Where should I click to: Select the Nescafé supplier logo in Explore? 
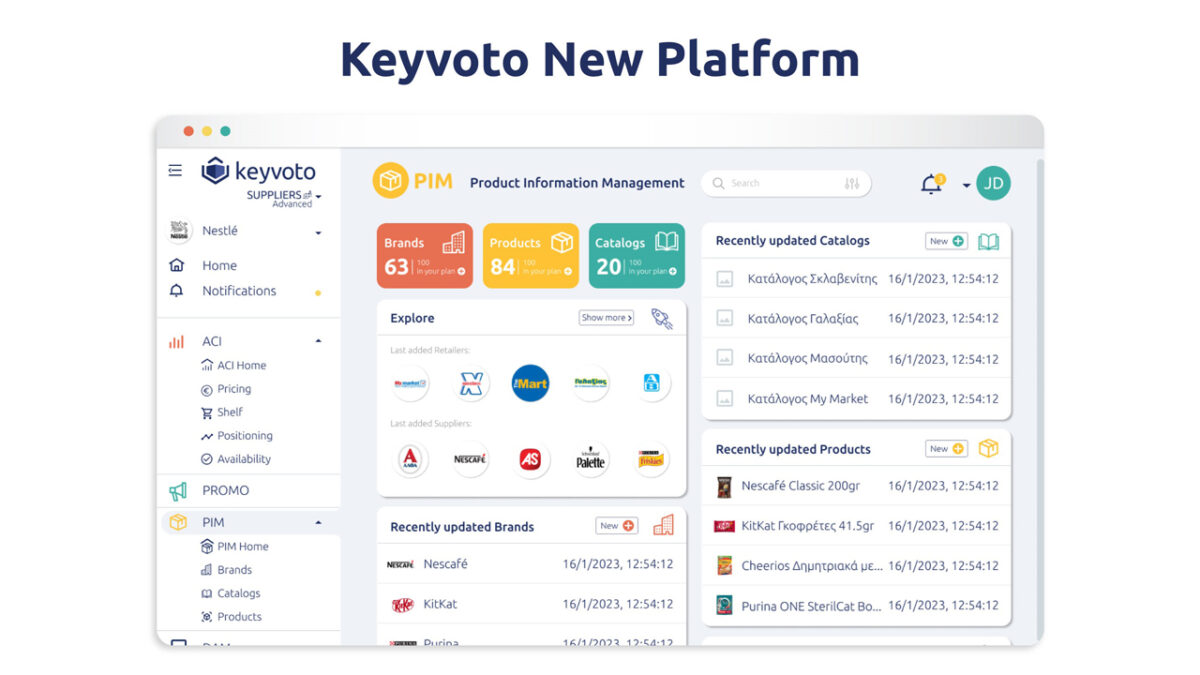click(x=470, y=459)
